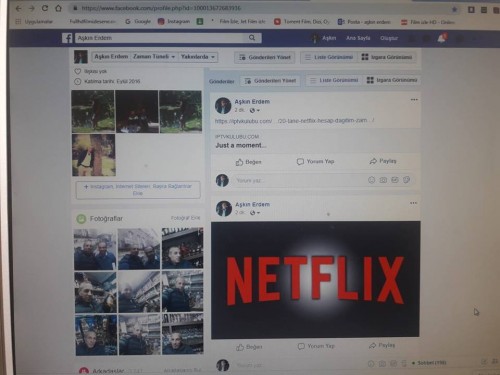Image resolution: width=500 pixels, height=375 pixels.
Task: Click Yorum Yap under the Netflix image post
Action: click(x=316, y=346)
